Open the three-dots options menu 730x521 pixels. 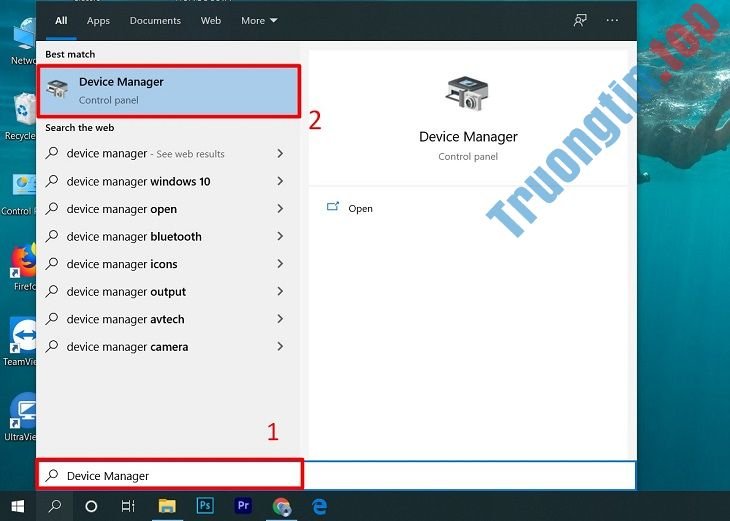click(613, 20)
